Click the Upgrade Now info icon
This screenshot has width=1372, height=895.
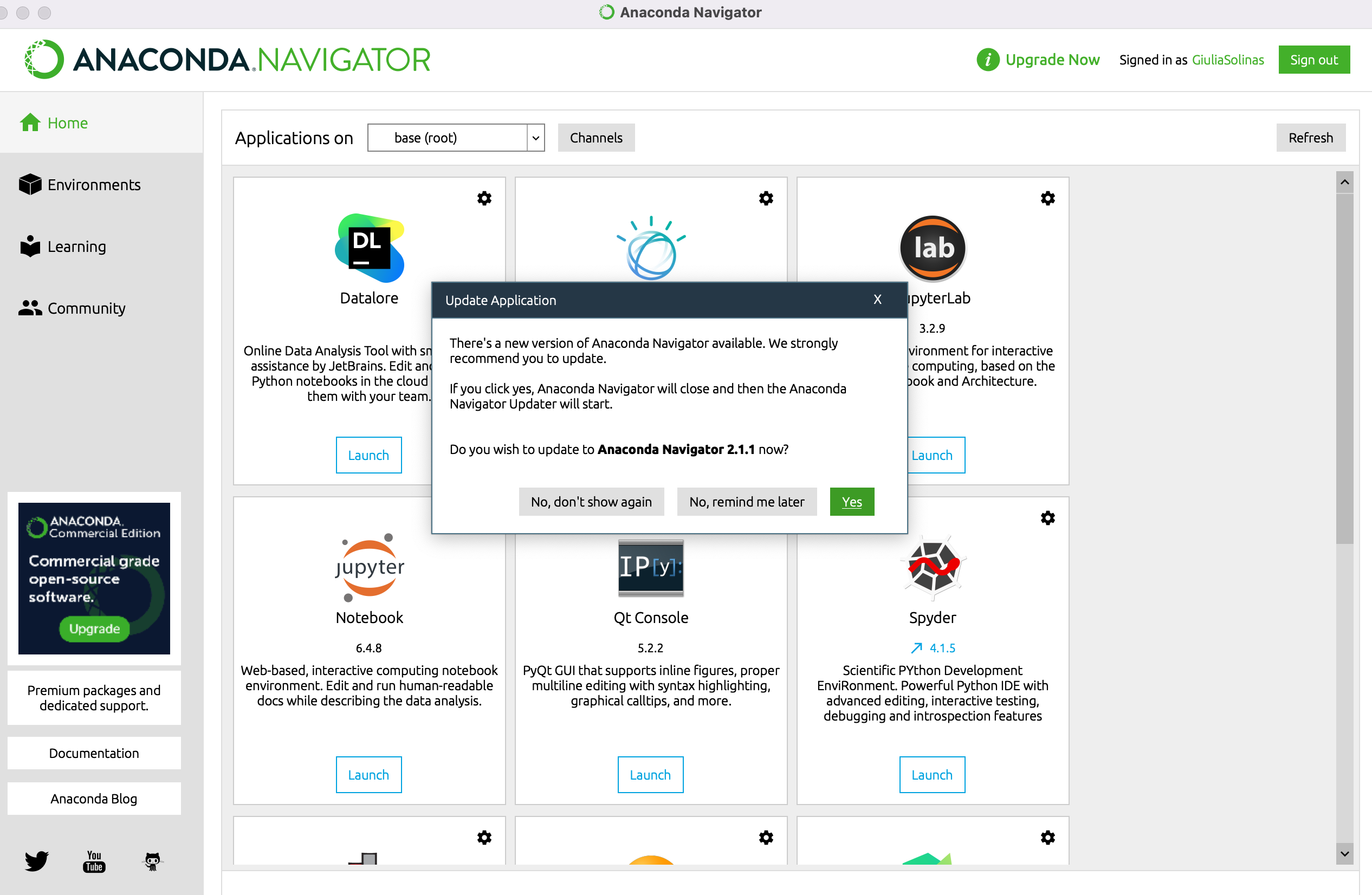[987, 60]
